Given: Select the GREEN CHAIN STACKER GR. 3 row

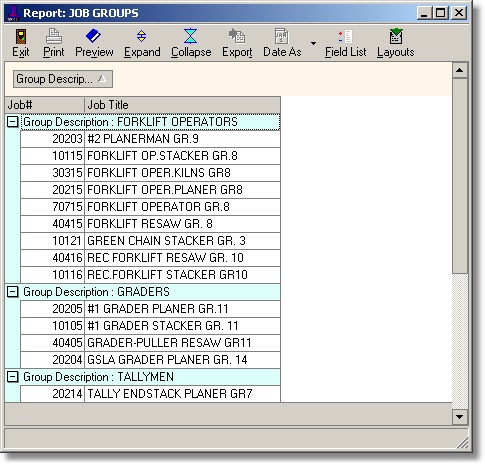Looking at the screenshot, I should coord(150,241).
